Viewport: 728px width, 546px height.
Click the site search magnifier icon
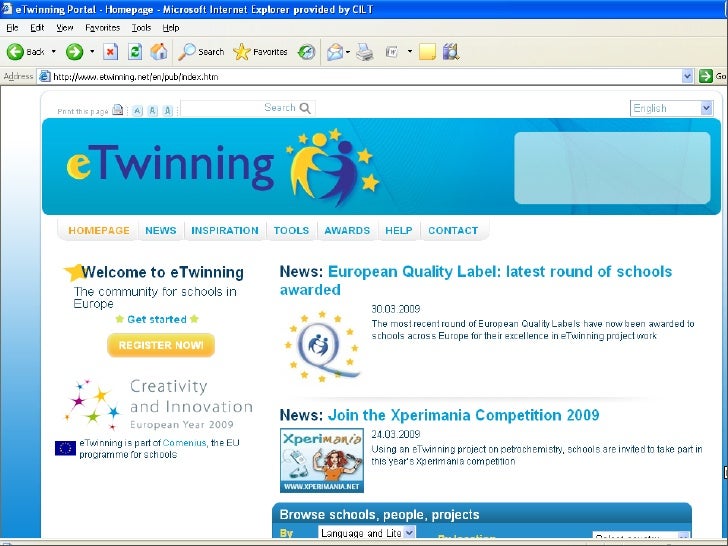305,108
